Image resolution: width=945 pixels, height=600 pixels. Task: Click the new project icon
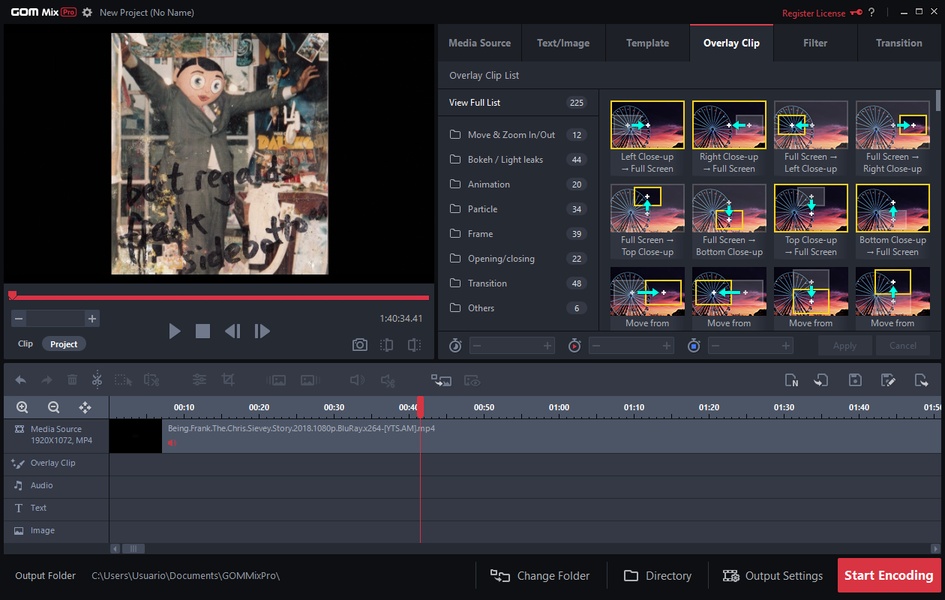coord(792,380)
